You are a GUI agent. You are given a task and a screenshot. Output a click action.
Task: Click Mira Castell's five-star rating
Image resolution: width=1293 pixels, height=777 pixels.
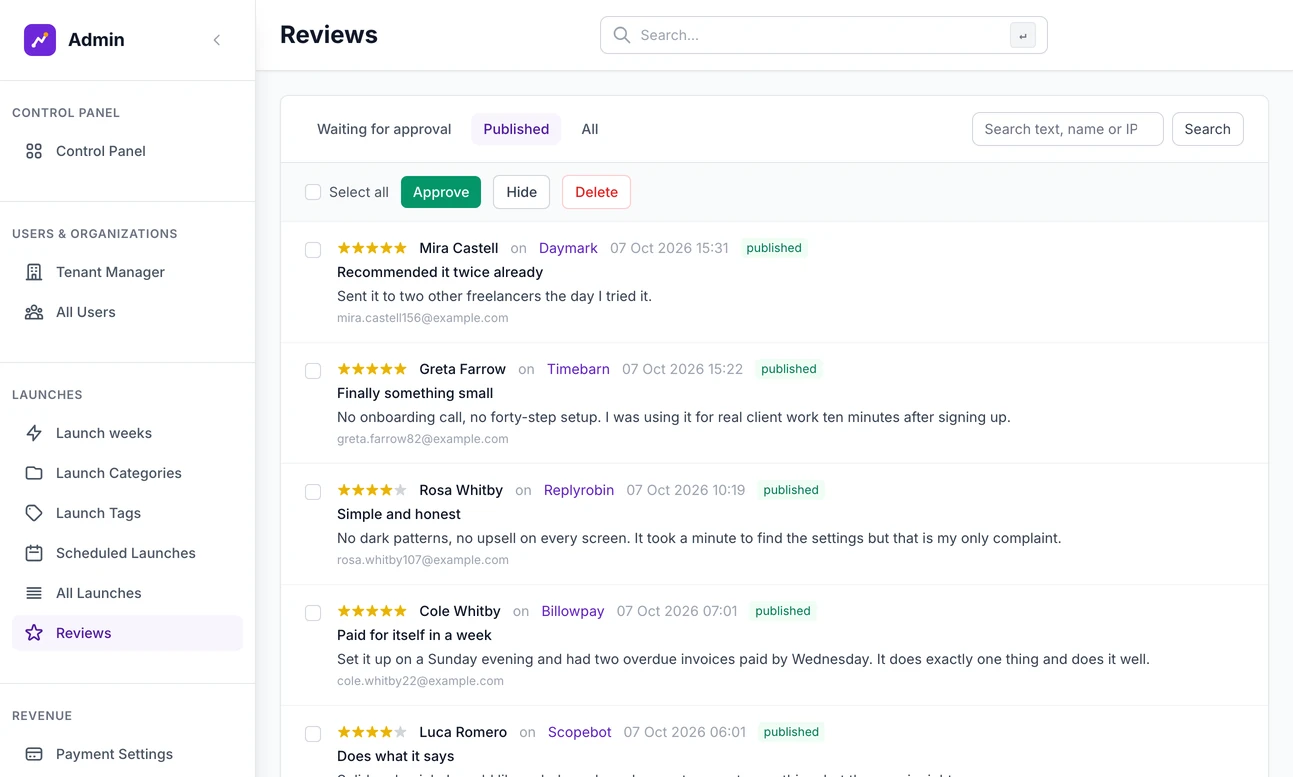(372, 248)
